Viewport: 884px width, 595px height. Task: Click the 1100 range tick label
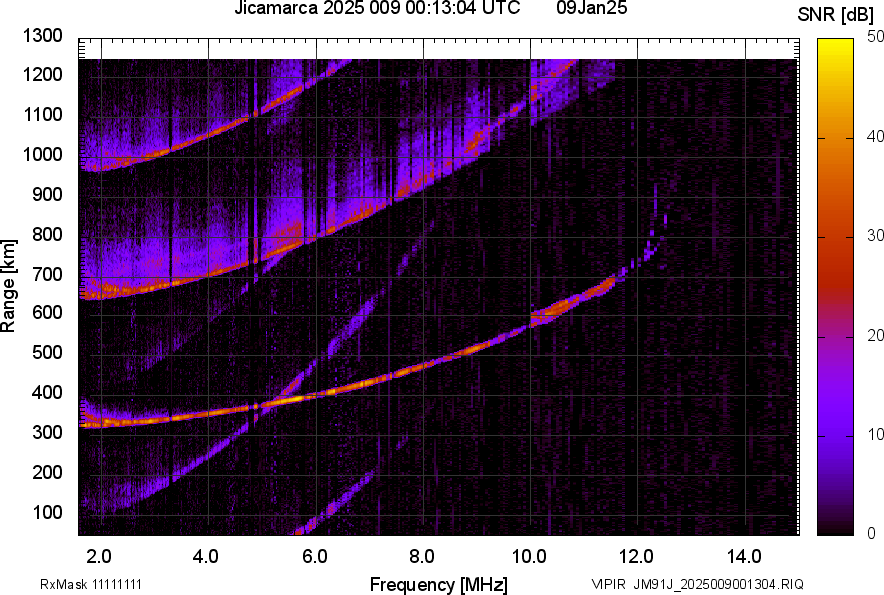coord(42,114)
